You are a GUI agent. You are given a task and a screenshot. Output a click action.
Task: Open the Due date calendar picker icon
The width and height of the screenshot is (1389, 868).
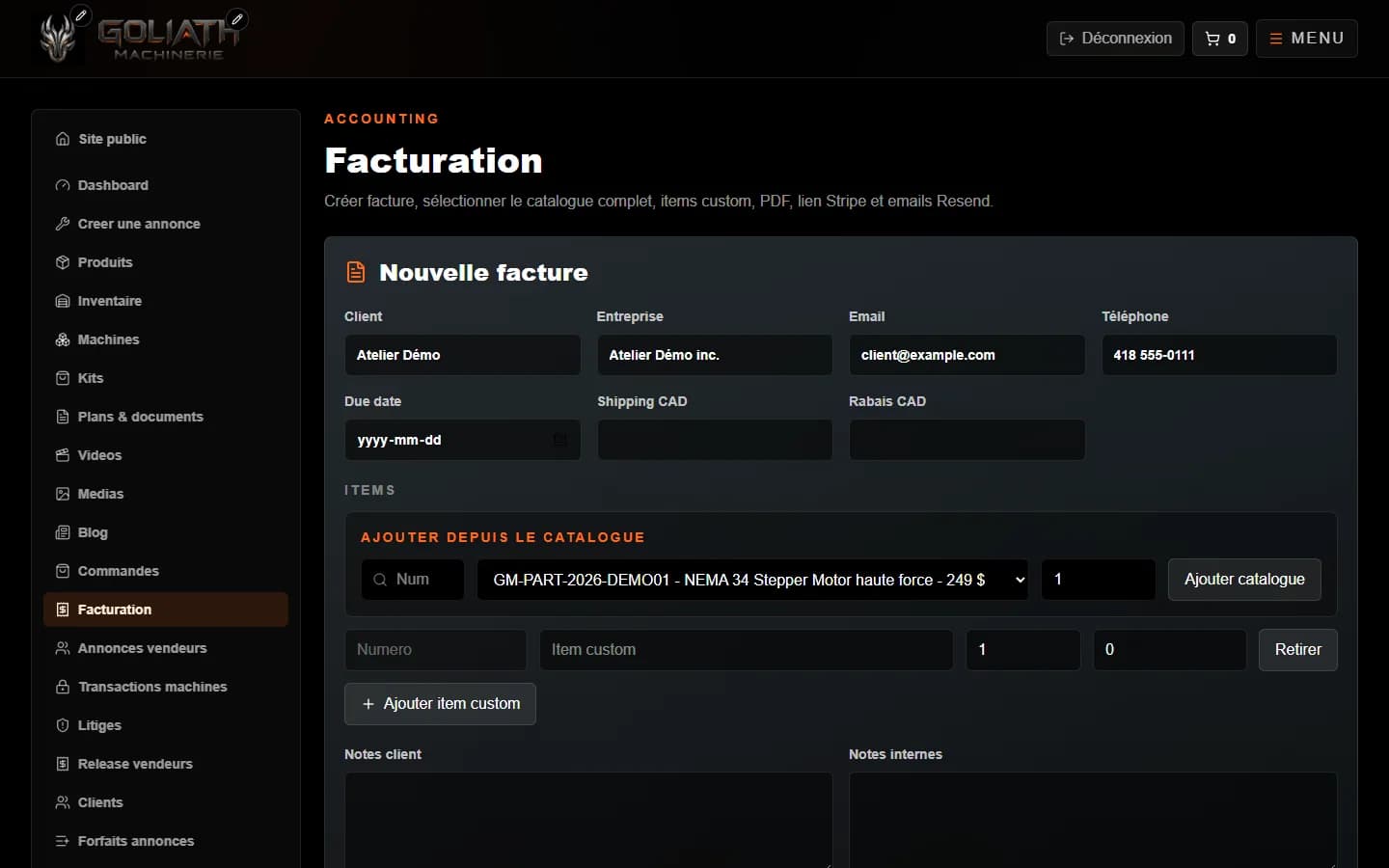point(559,440)
